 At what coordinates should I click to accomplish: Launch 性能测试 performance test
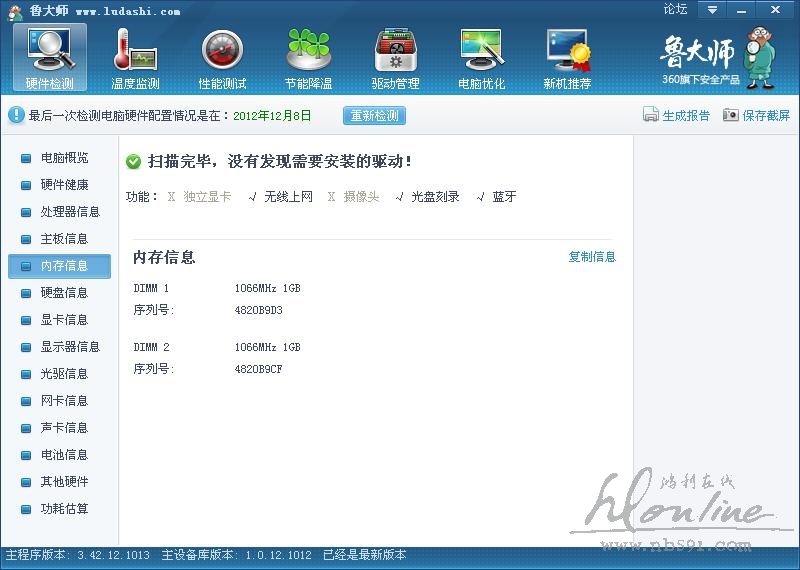pyautogui.click(x=222, y=56)
